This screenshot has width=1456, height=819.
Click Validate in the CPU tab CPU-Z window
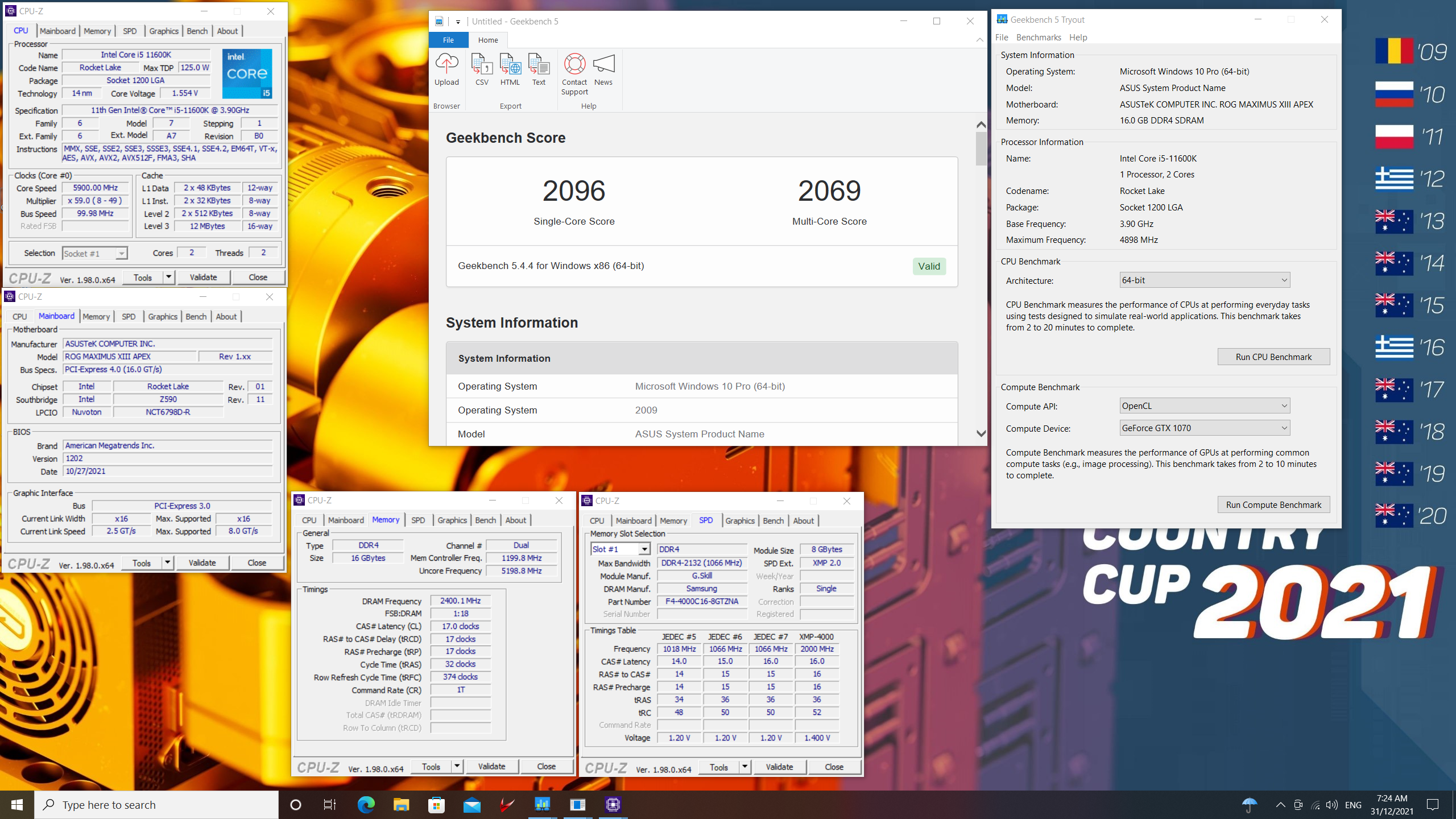click(x=203, y=278)
